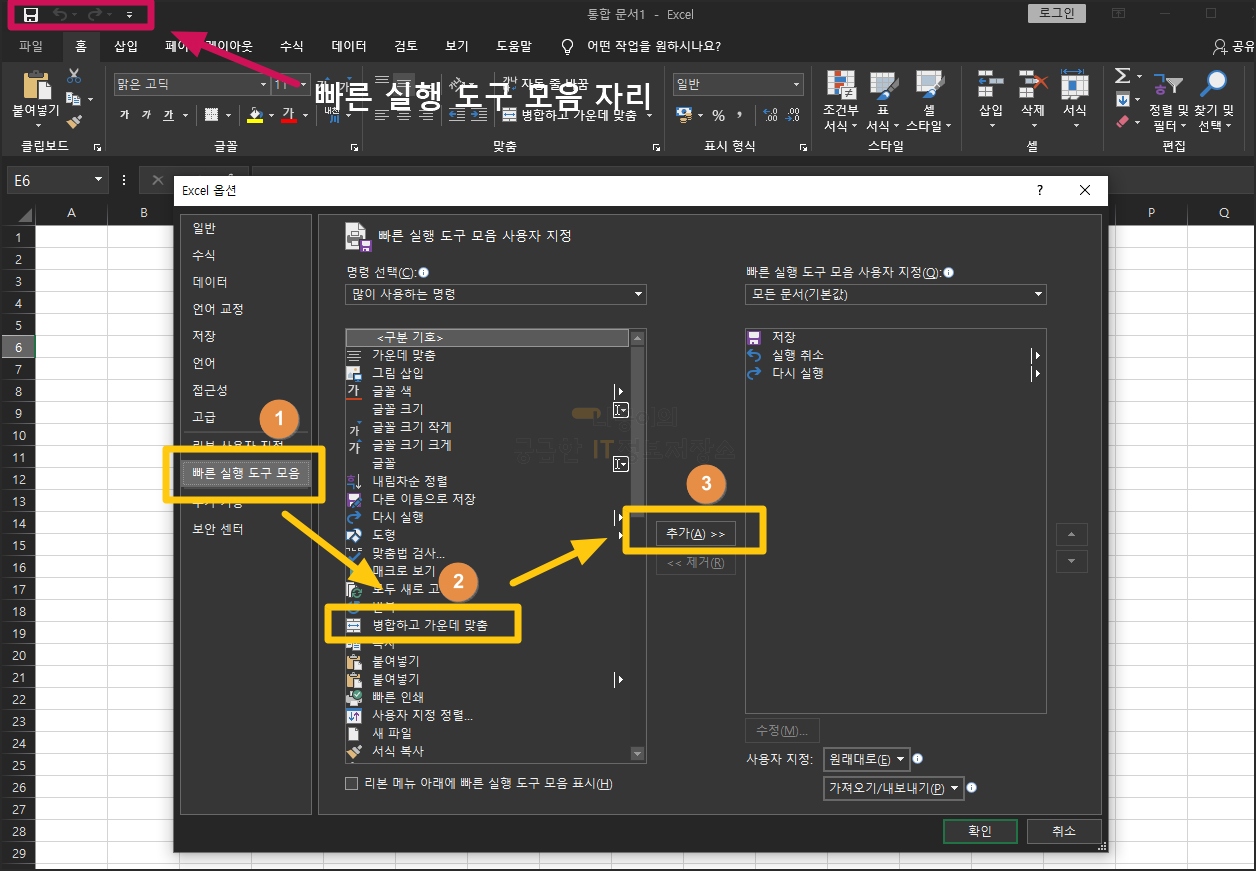Switch to the 데이터 ribbon tab
The height and width of the screenshot is (871, 1256).
point(349,46)
